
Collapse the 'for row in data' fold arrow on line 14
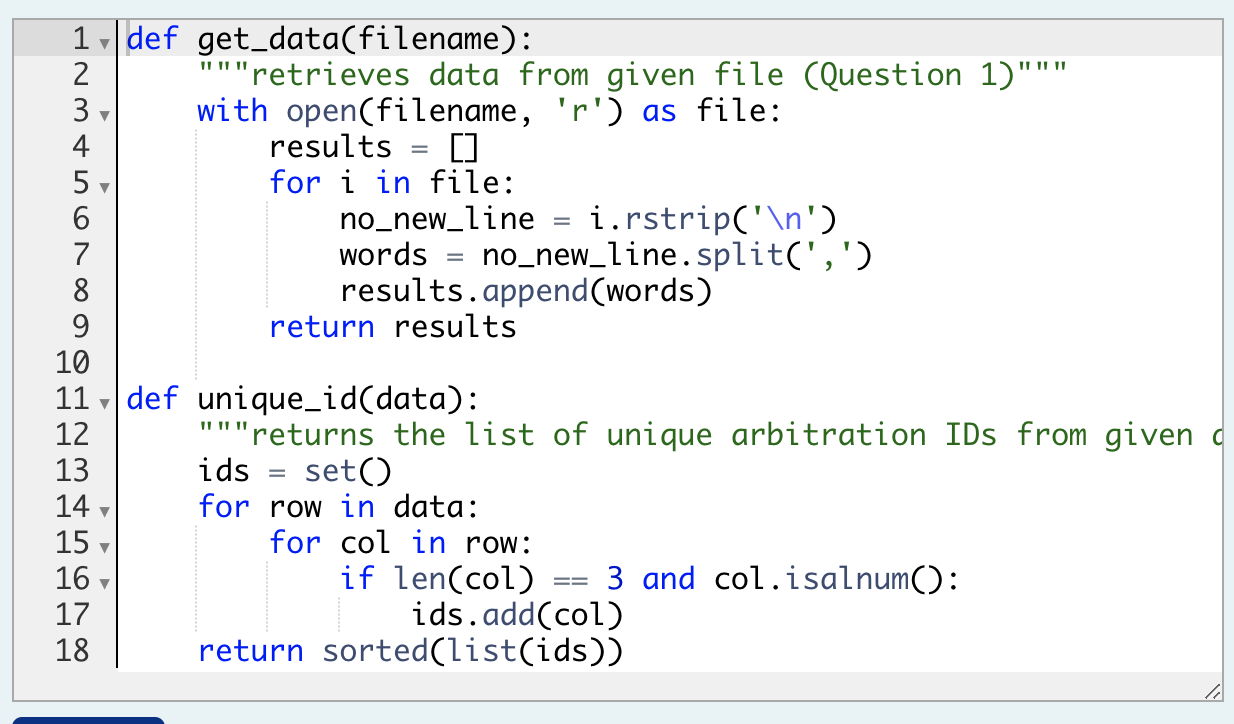(104, 510)
